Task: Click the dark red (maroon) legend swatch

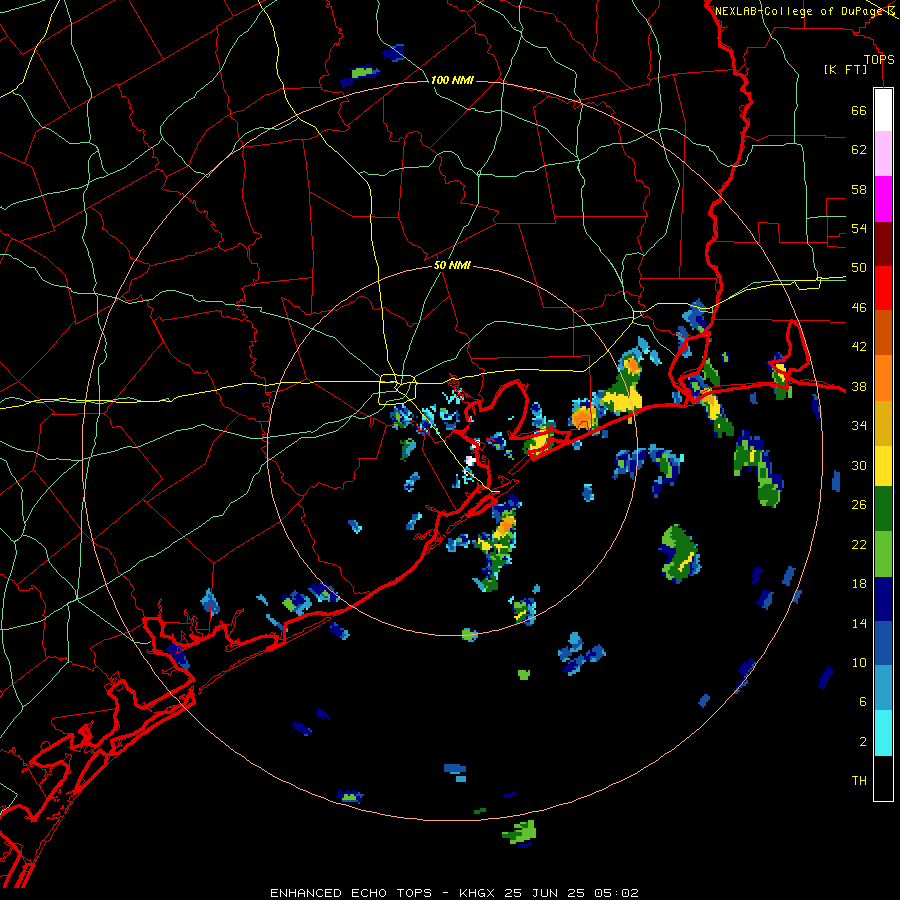Action: coord(883,243)
